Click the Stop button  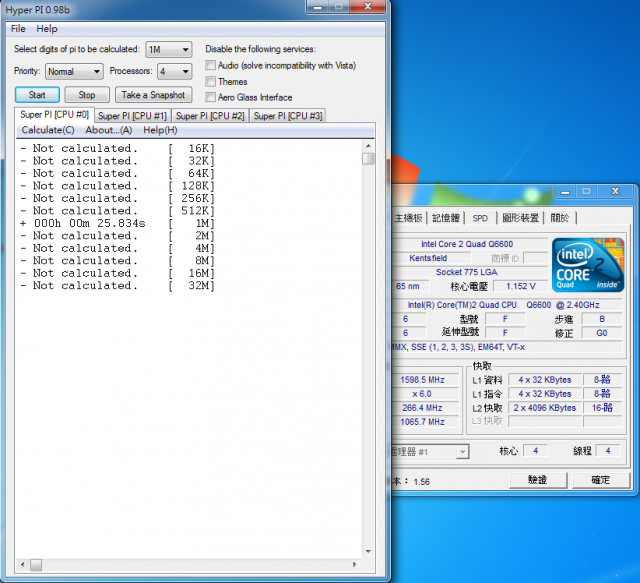point(87,95)
